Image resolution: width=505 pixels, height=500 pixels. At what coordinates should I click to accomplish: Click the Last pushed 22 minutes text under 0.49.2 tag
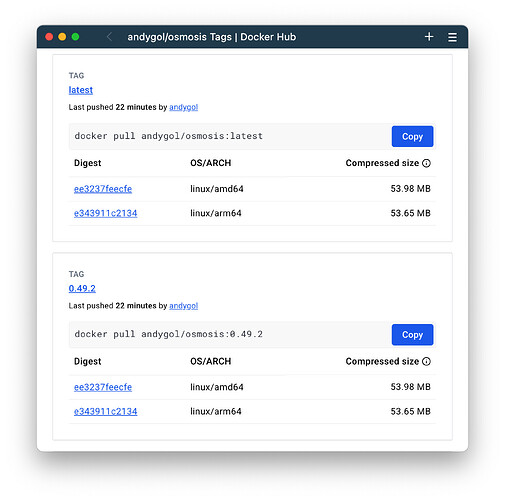coord(112,306)
